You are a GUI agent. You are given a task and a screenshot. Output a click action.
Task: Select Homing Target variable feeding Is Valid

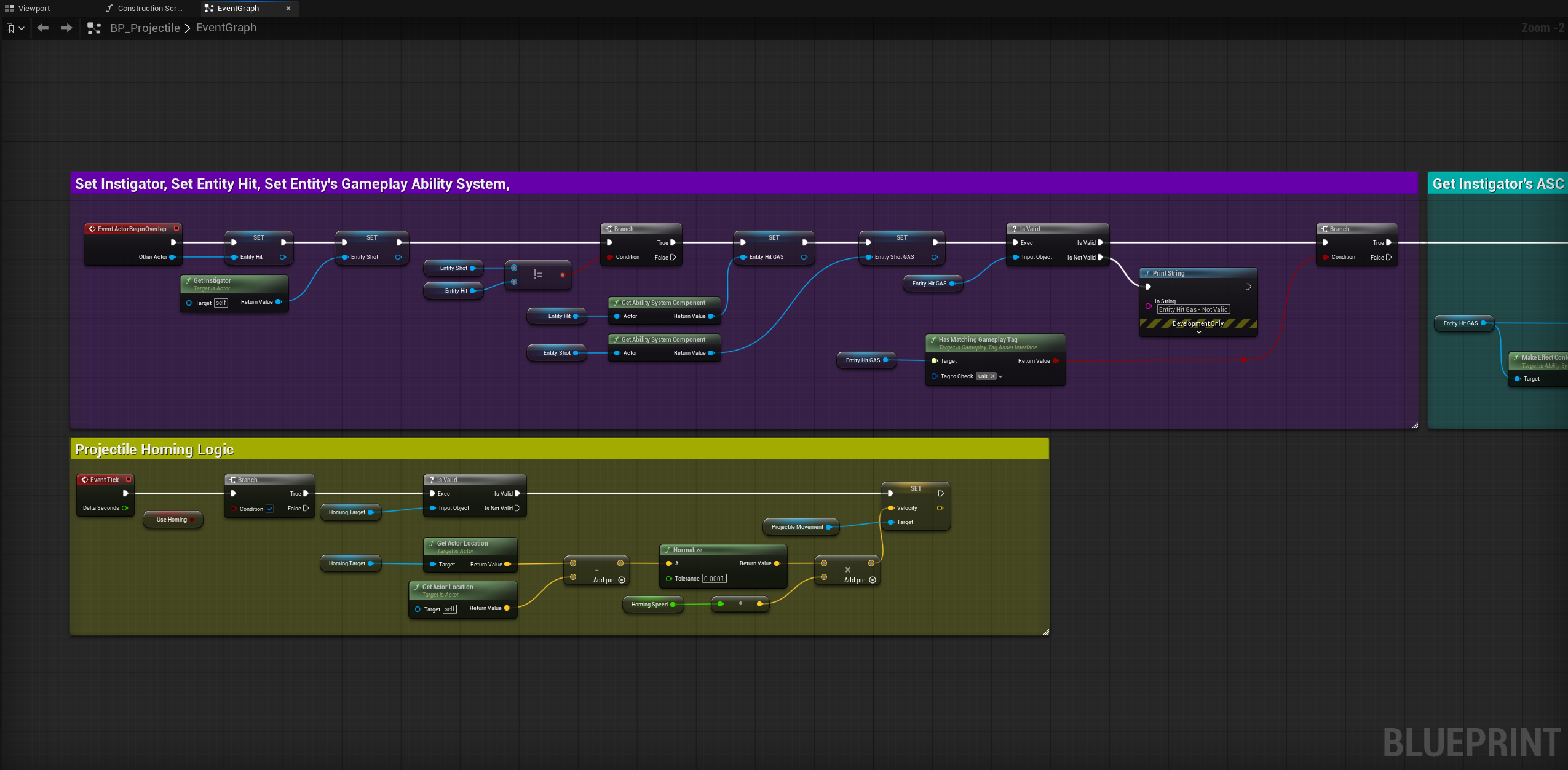point(350,512)
